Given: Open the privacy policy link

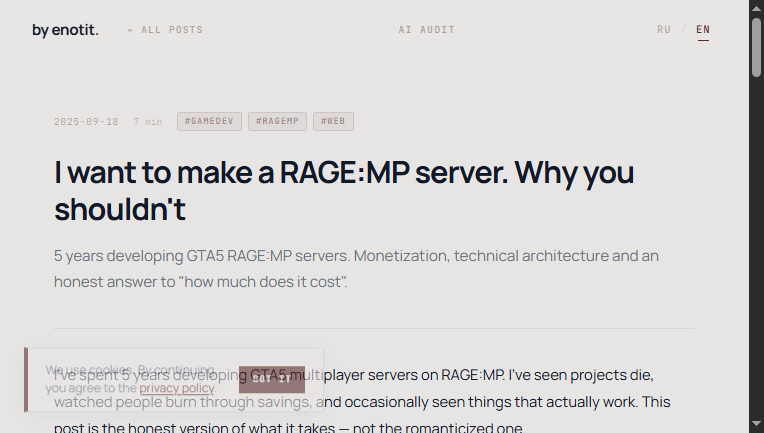Looking at the screenshot, I should [x=177, y=388].
